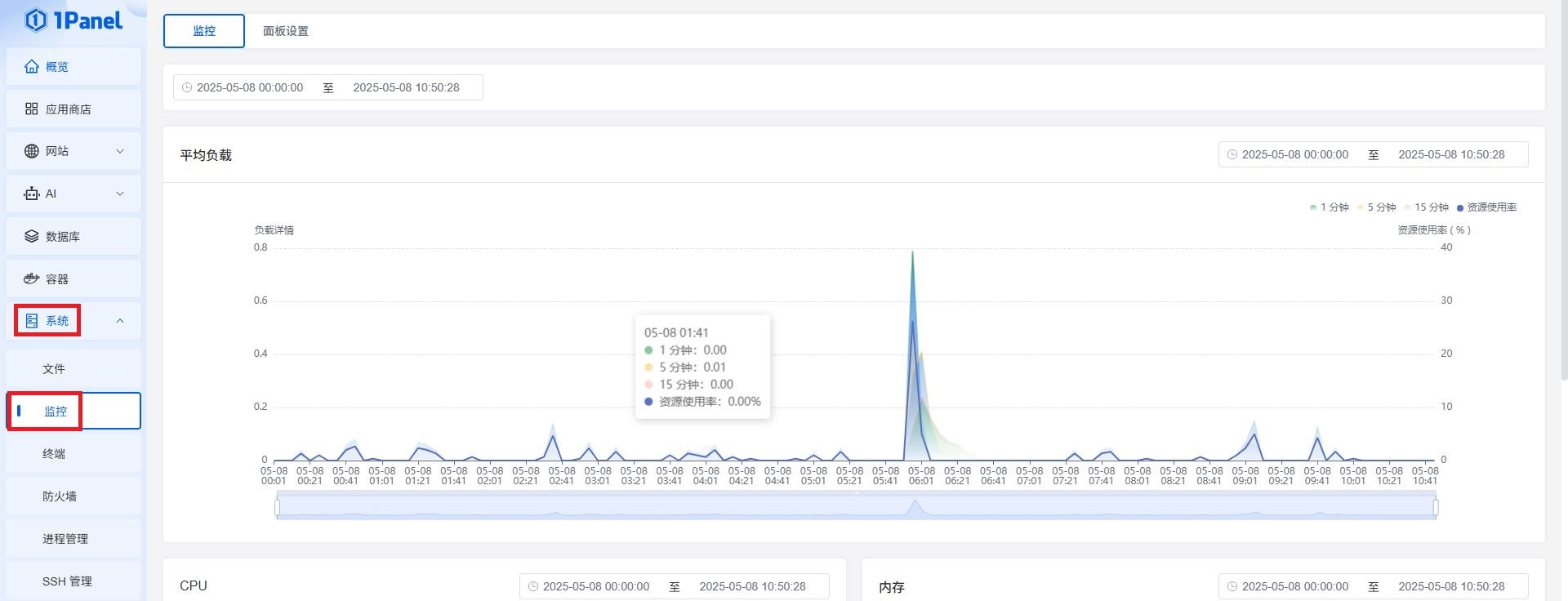Open 防火墙 in the sidebar
This screenshot has width=1568, height=601.
73,496
